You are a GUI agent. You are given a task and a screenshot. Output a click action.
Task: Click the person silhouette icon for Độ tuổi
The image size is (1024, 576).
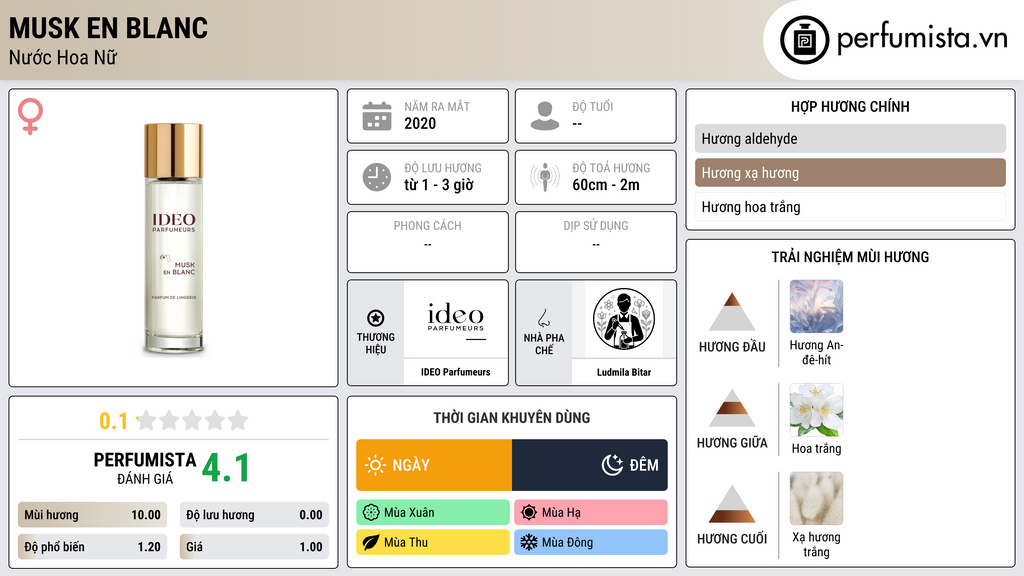545,116
